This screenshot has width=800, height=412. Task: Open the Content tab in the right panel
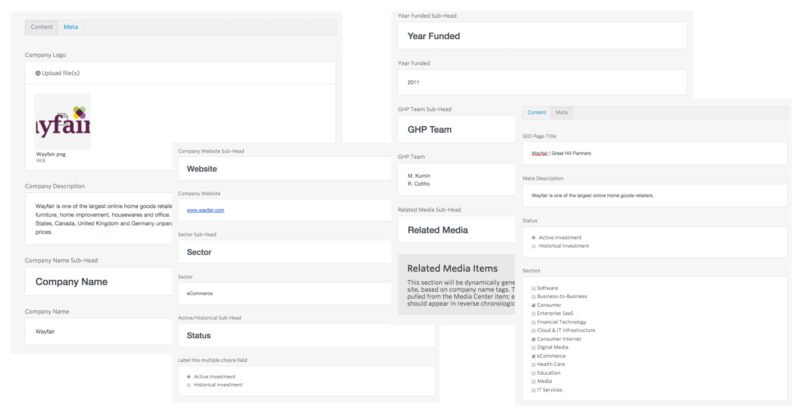pos(537,112)
